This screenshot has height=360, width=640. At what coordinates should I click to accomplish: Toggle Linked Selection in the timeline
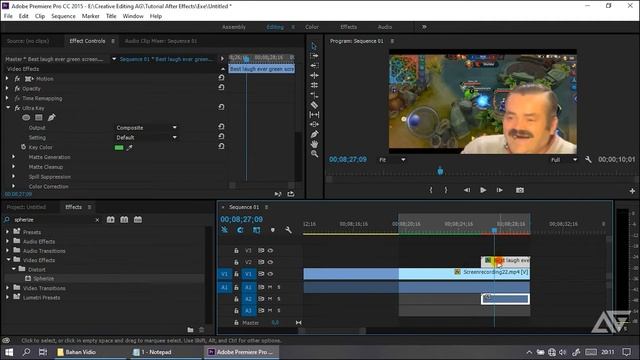click(256, 230)
